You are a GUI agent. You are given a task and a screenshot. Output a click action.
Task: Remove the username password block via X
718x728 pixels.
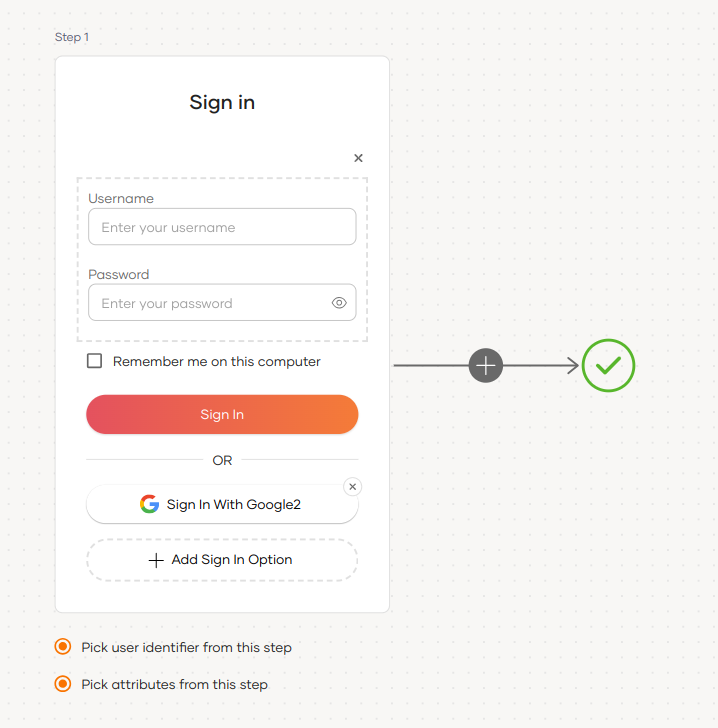point(358,158)
